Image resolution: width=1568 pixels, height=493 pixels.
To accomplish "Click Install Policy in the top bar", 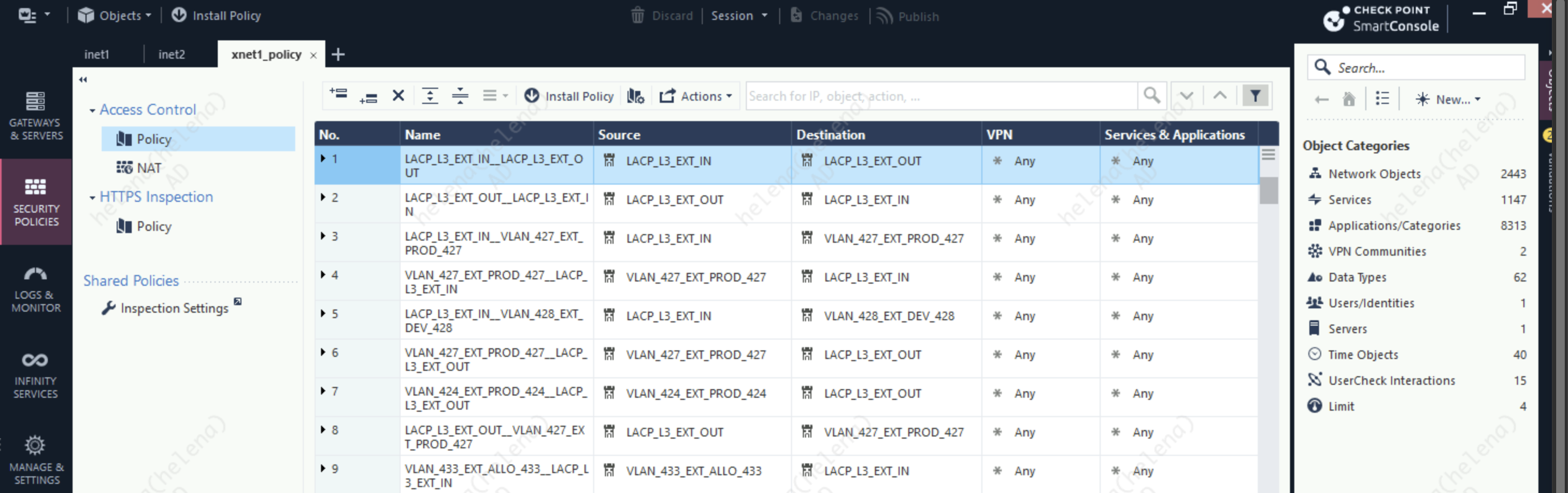I will (x=216, y=16).
